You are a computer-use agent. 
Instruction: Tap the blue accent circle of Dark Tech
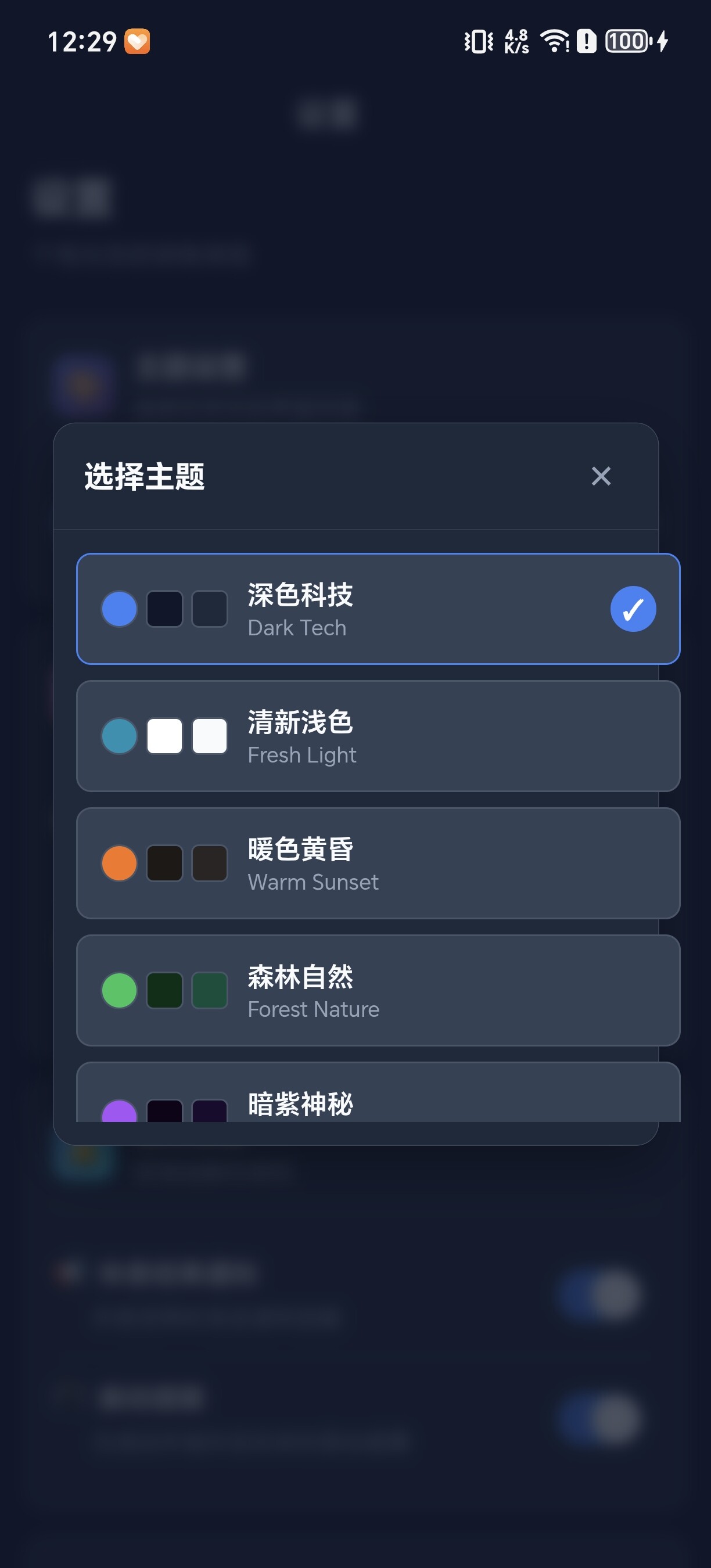pos(119,609)
